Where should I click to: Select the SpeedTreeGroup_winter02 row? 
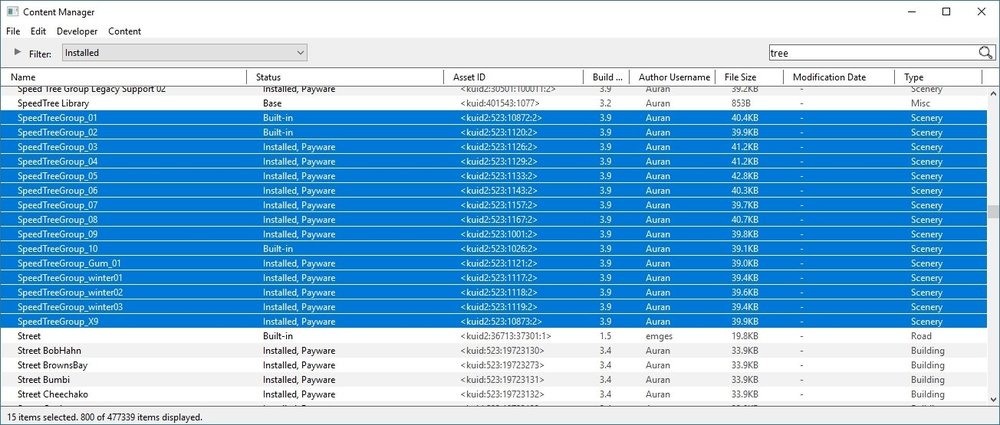tap(494, 292)
